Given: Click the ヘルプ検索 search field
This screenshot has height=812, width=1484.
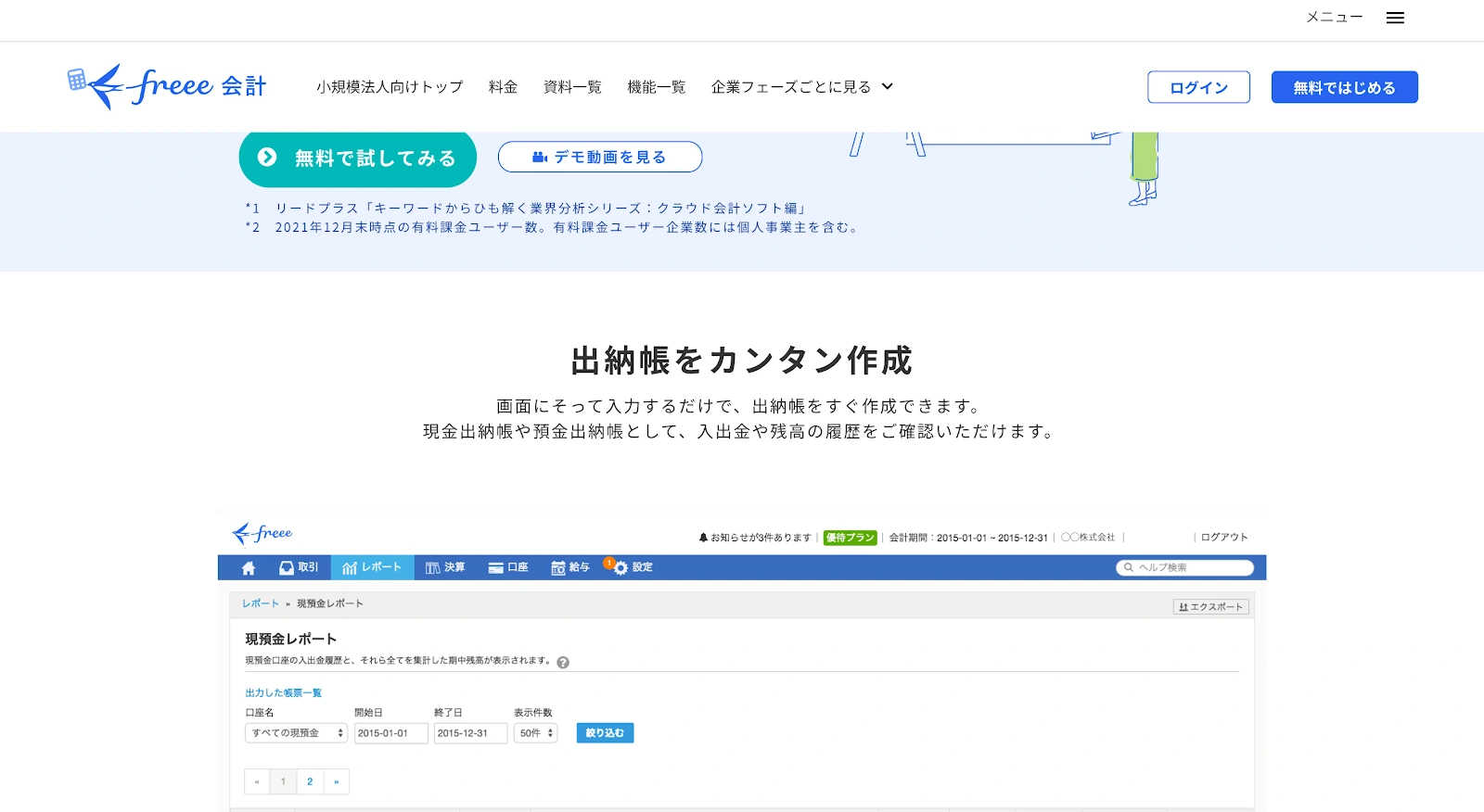Looking at the screenshot, I should 1184,567.
